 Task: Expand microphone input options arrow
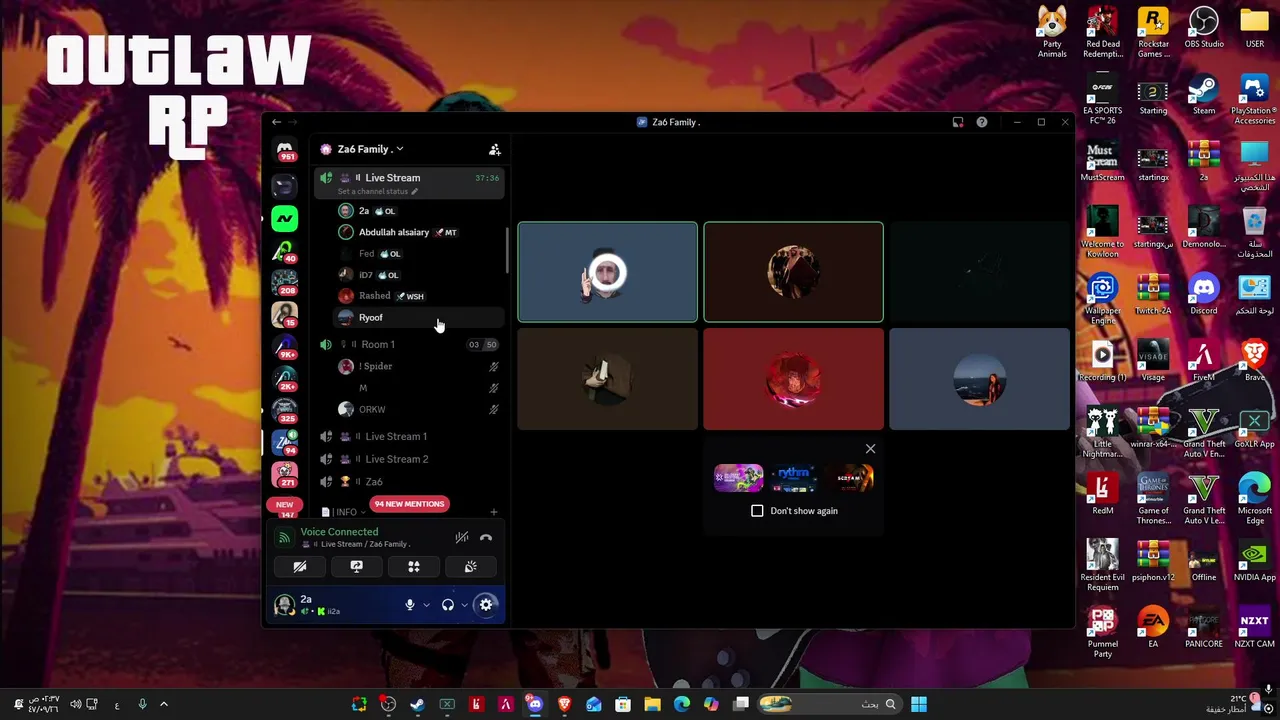click(x=426, y=605)
